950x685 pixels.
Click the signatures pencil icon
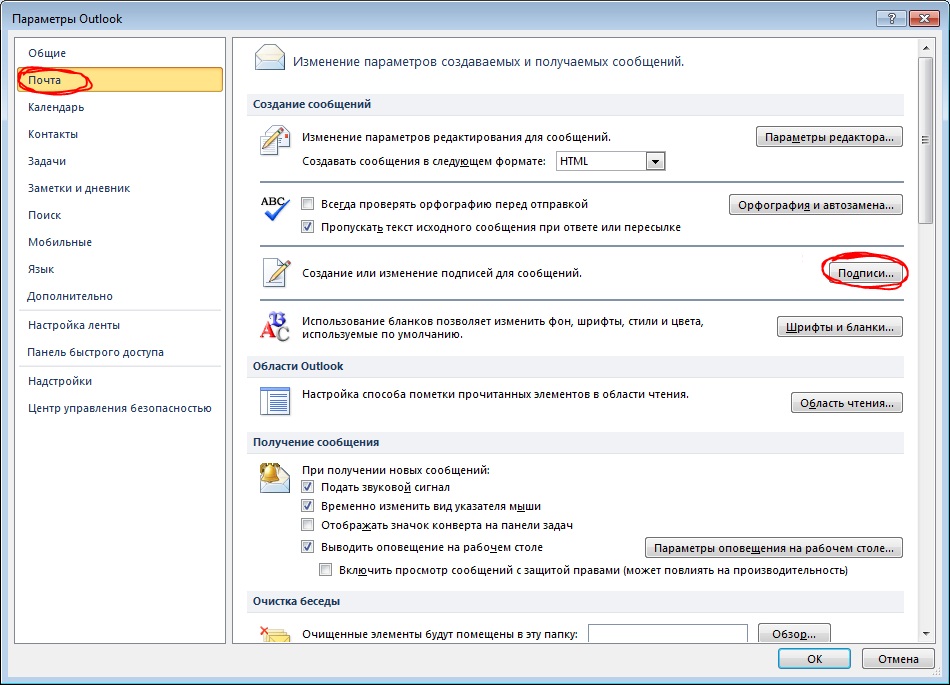[276, 273]
